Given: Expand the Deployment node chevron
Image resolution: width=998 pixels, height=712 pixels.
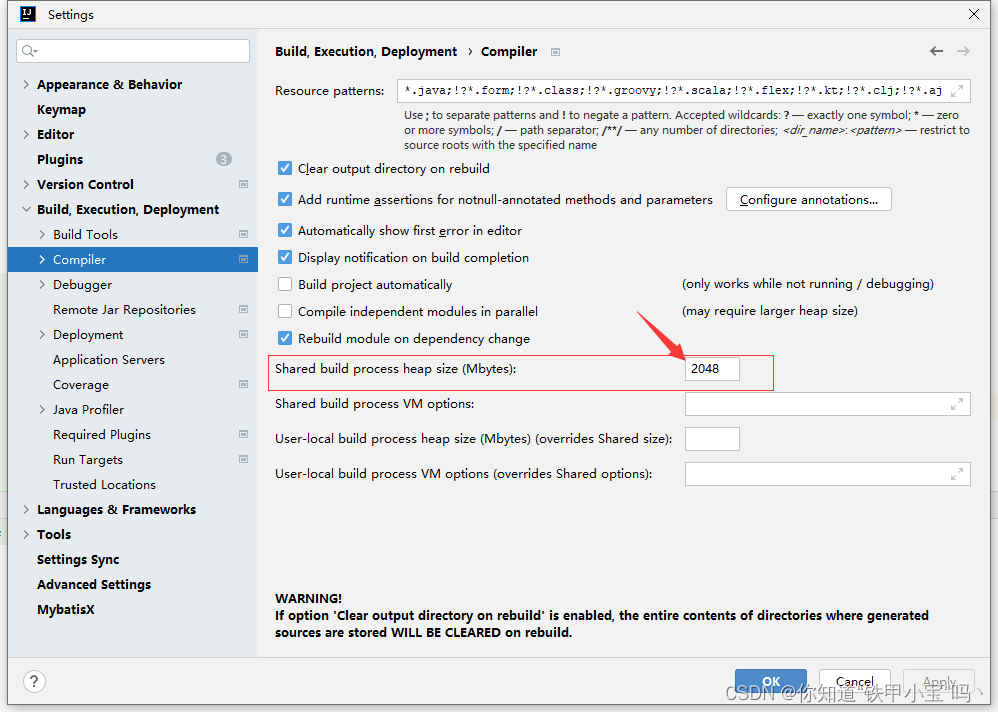Looking at the screenshot, I should point(42,335).
